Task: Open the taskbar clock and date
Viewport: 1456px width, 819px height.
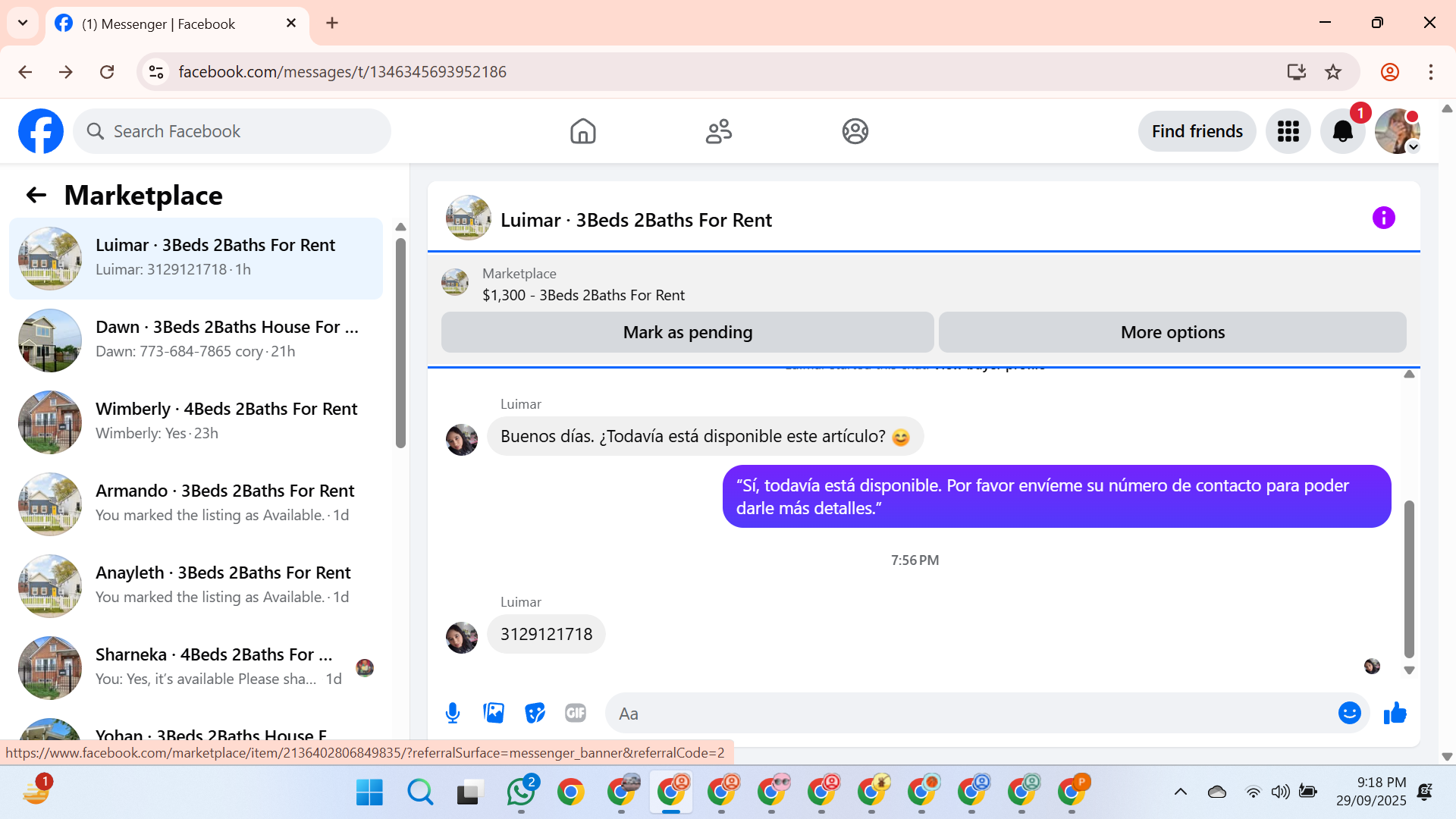Action: point(1371,792)
